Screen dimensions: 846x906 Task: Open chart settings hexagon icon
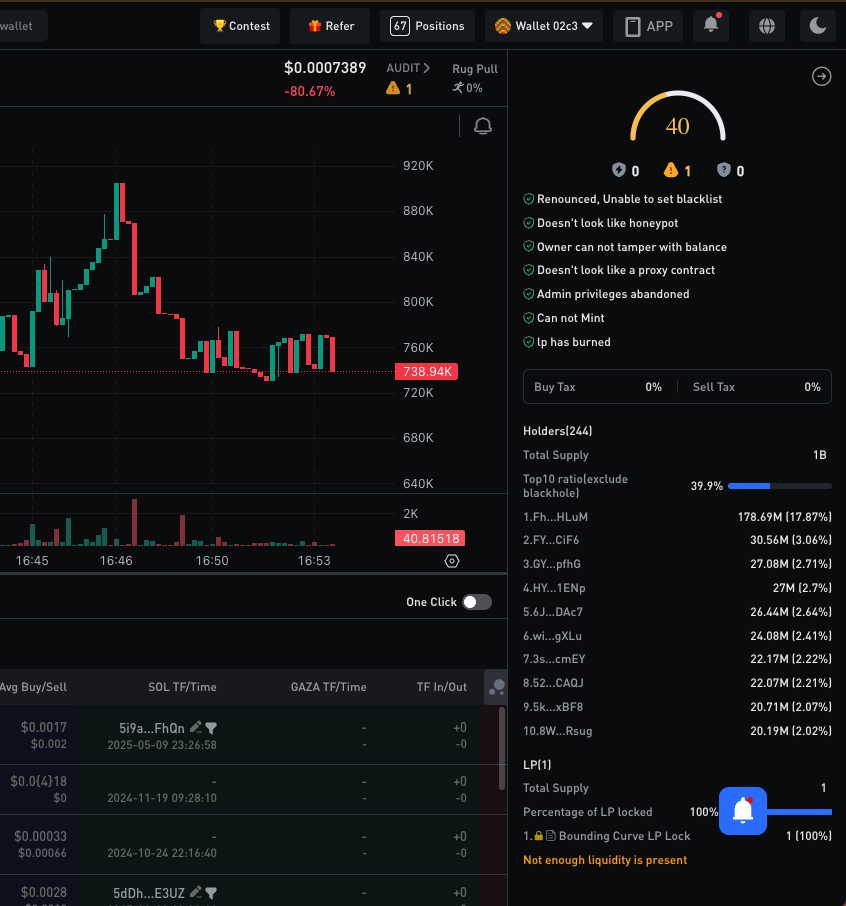[452, 561]
